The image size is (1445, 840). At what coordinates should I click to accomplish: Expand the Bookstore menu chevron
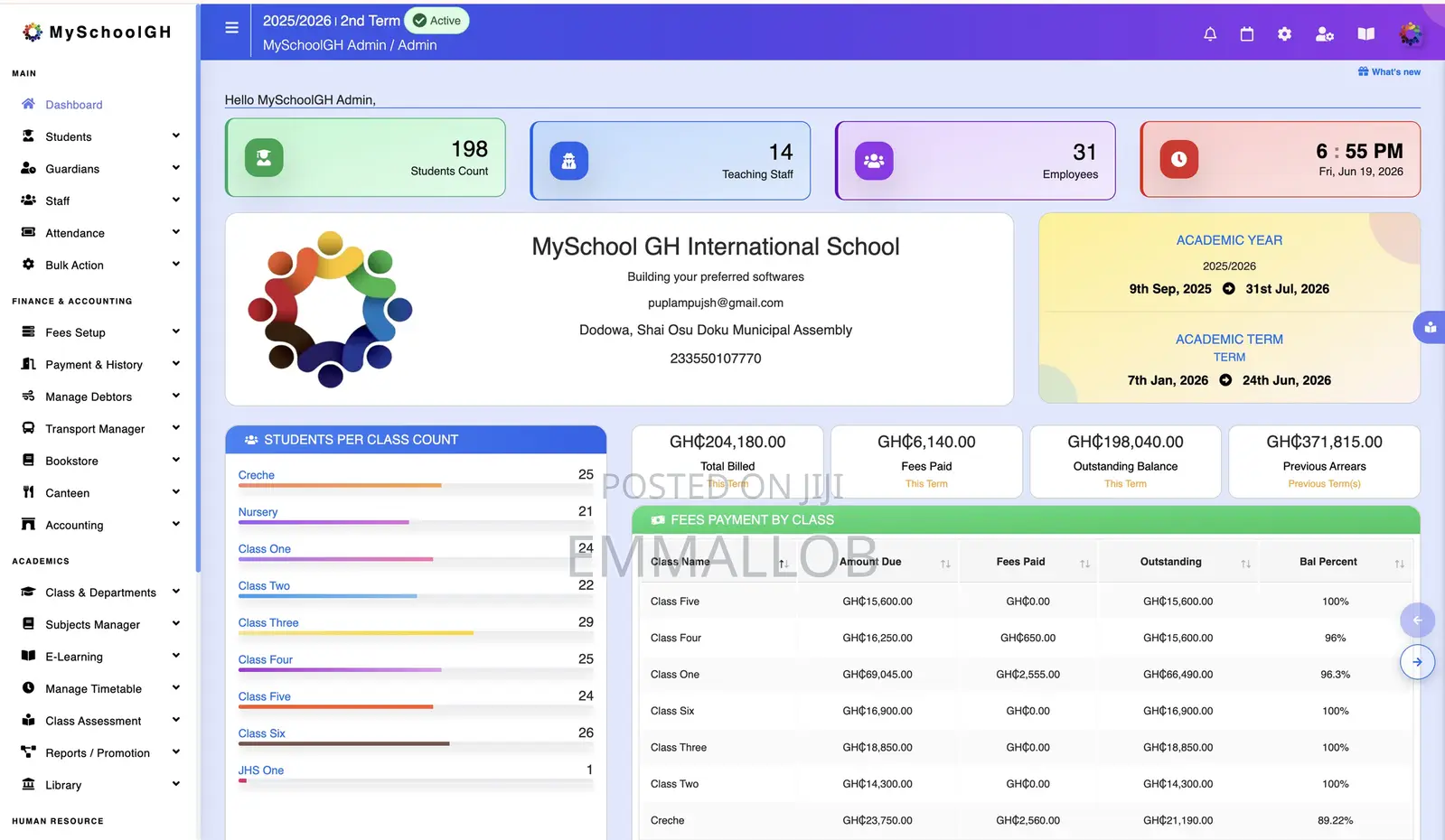[175, 460]
